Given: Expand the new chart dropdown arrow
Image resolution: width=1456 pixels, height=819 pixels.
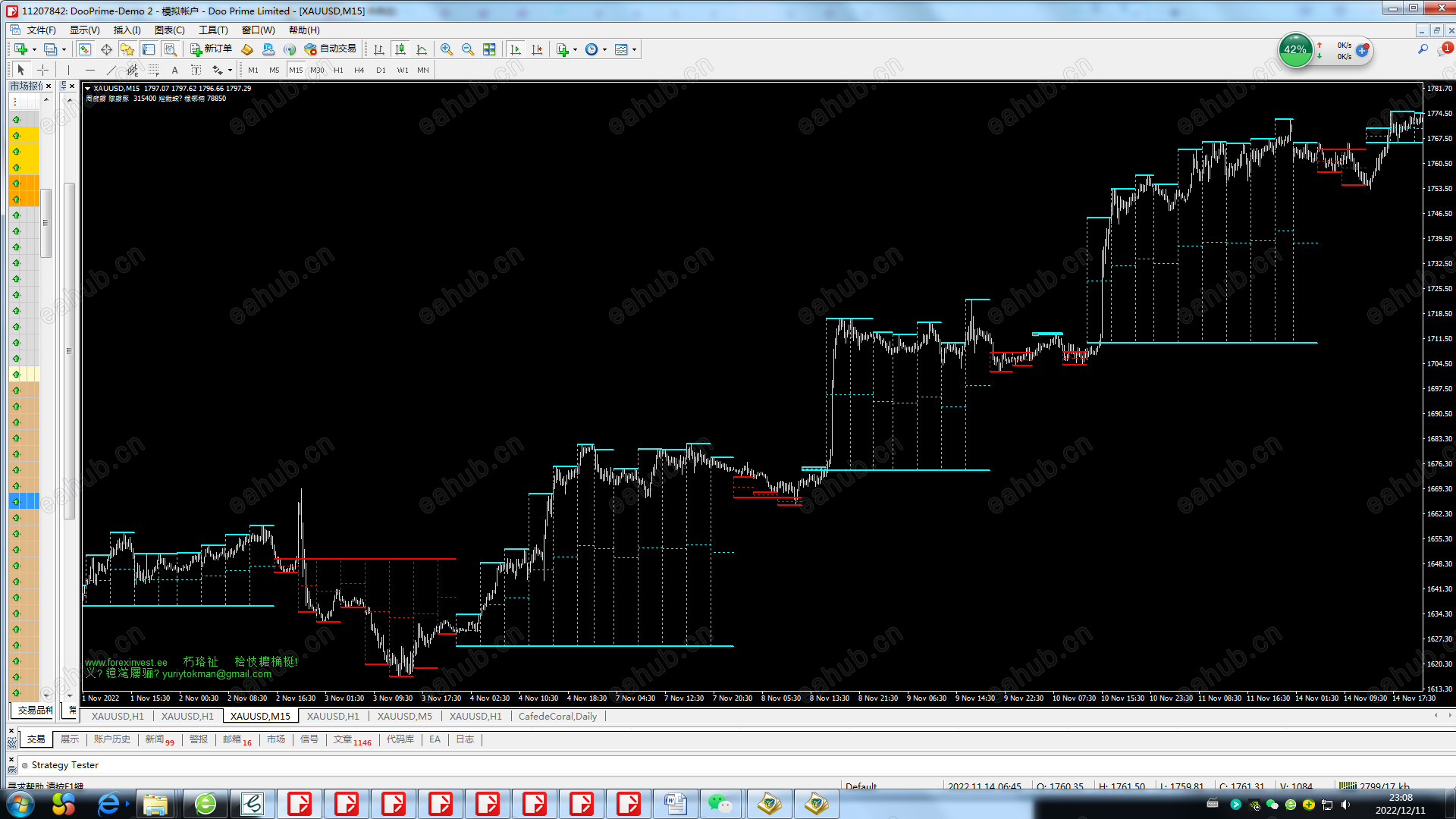Looking at the screenshot, I should tap(34, 49).
